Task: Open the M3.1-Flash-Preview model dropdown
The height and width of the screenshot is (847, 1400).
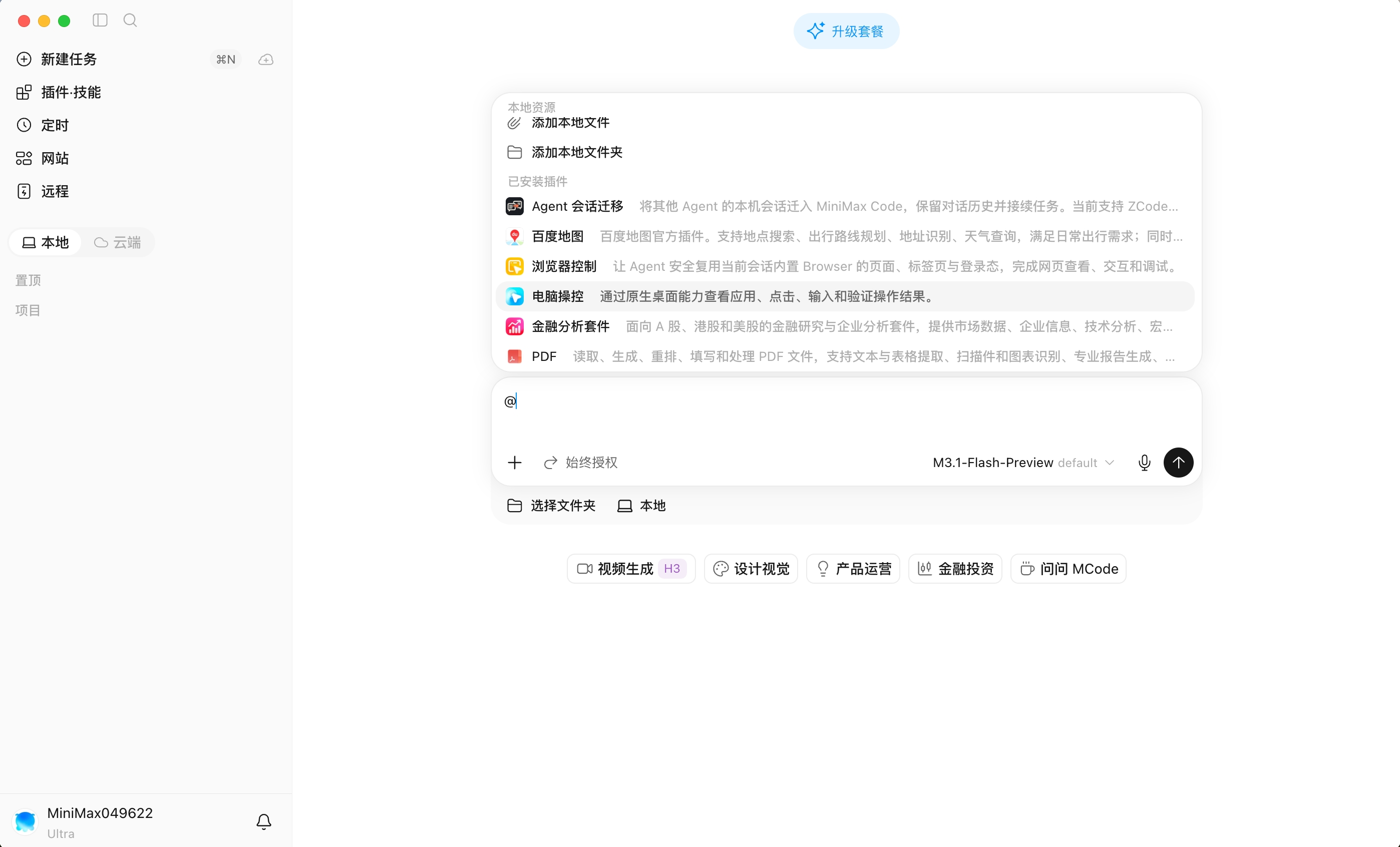Action: 1023,463
